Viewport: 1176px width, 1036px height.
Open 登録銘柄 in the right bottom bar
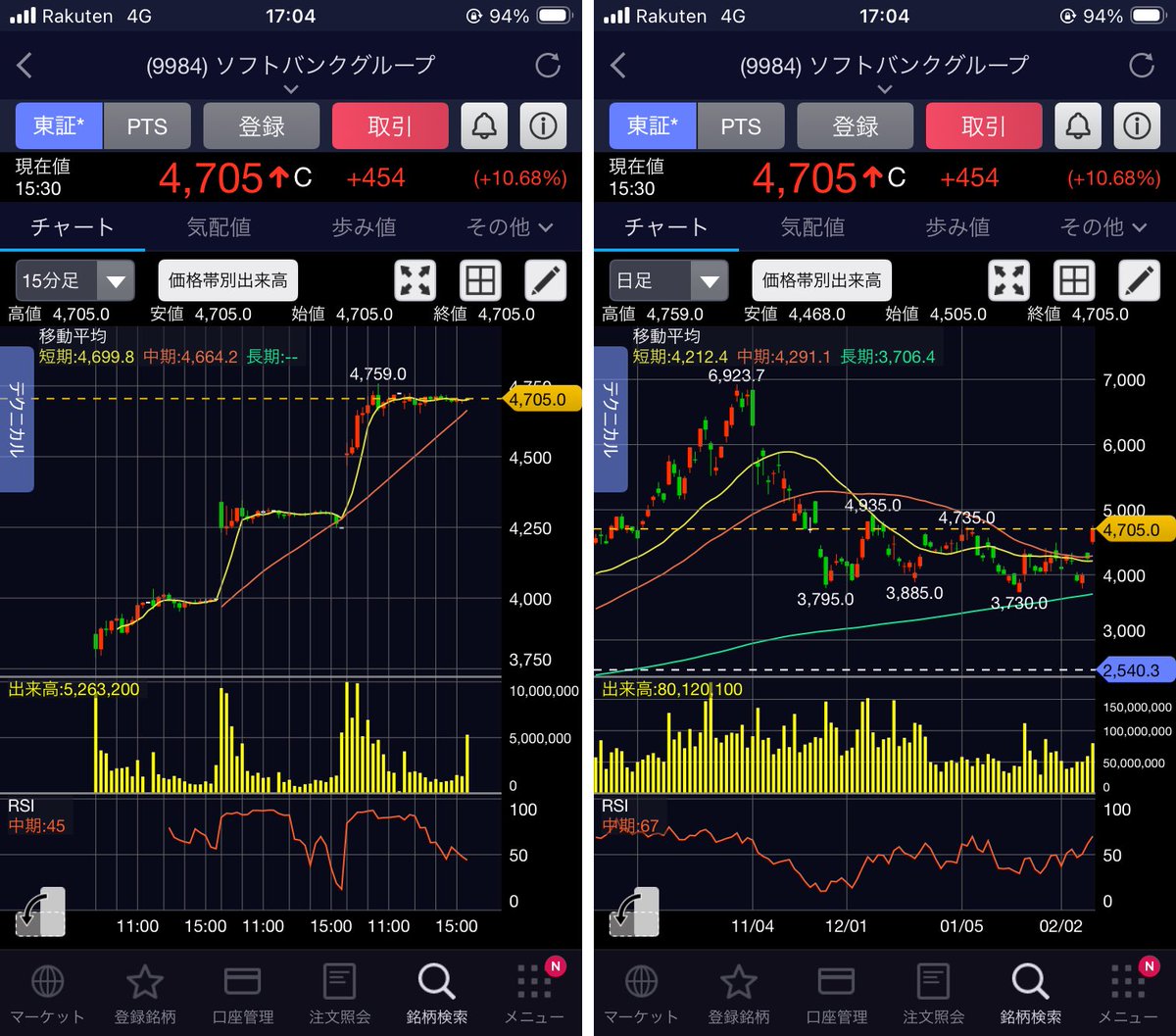[739, 994]
